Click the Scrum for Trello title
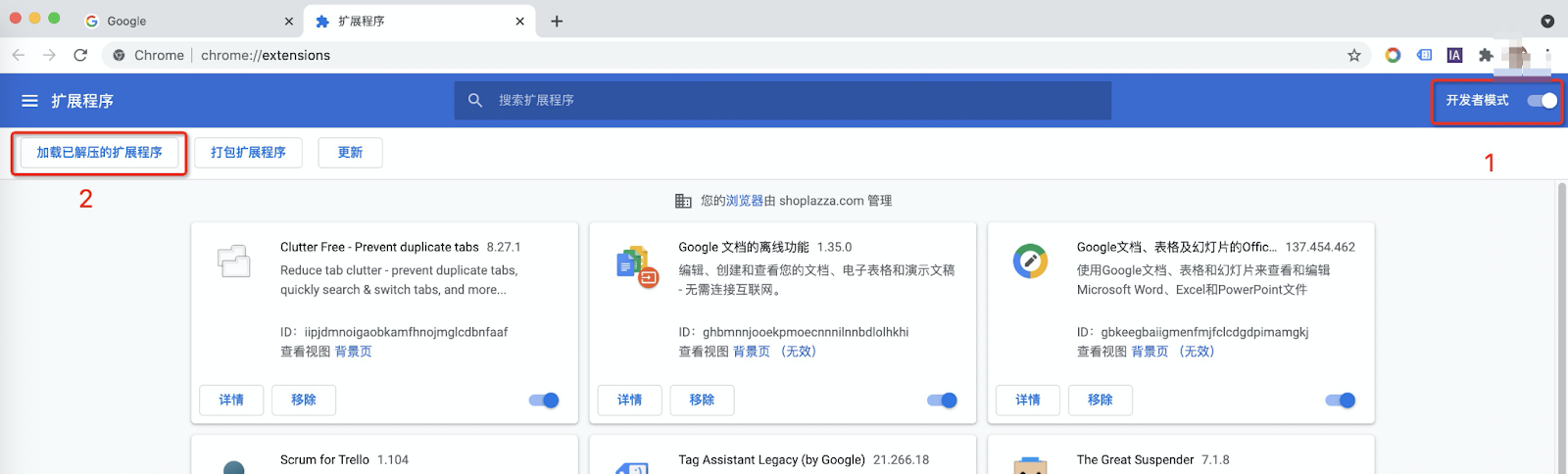The height and width of the screenshot is (474, 1568). (x=324, y=459)
